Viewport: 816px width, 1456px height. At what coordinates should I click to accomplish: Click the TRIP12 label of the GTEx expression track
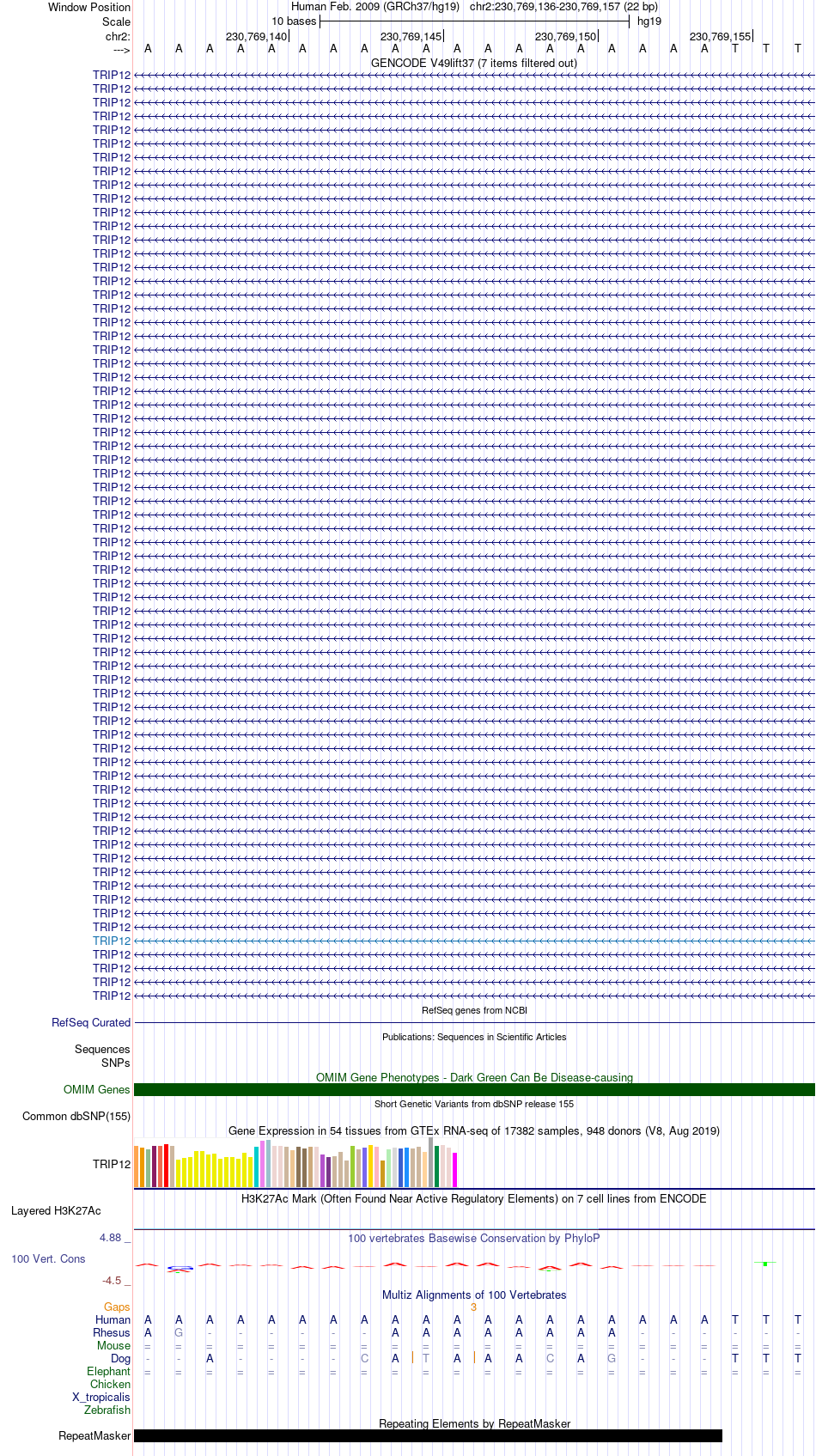pos(112,1164)
